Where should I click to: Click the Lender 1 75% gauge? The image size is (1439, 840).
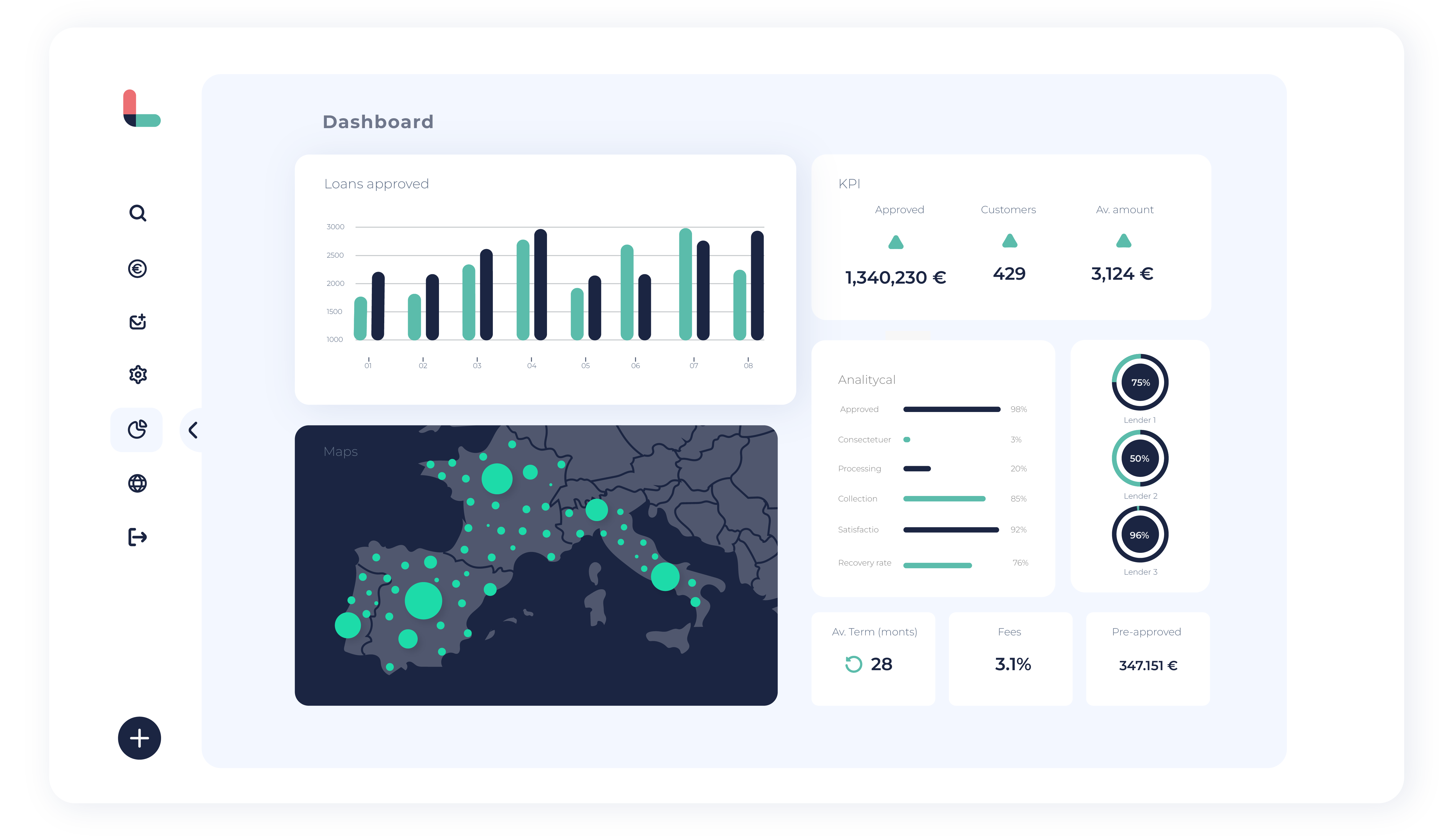coord(1140,382)
